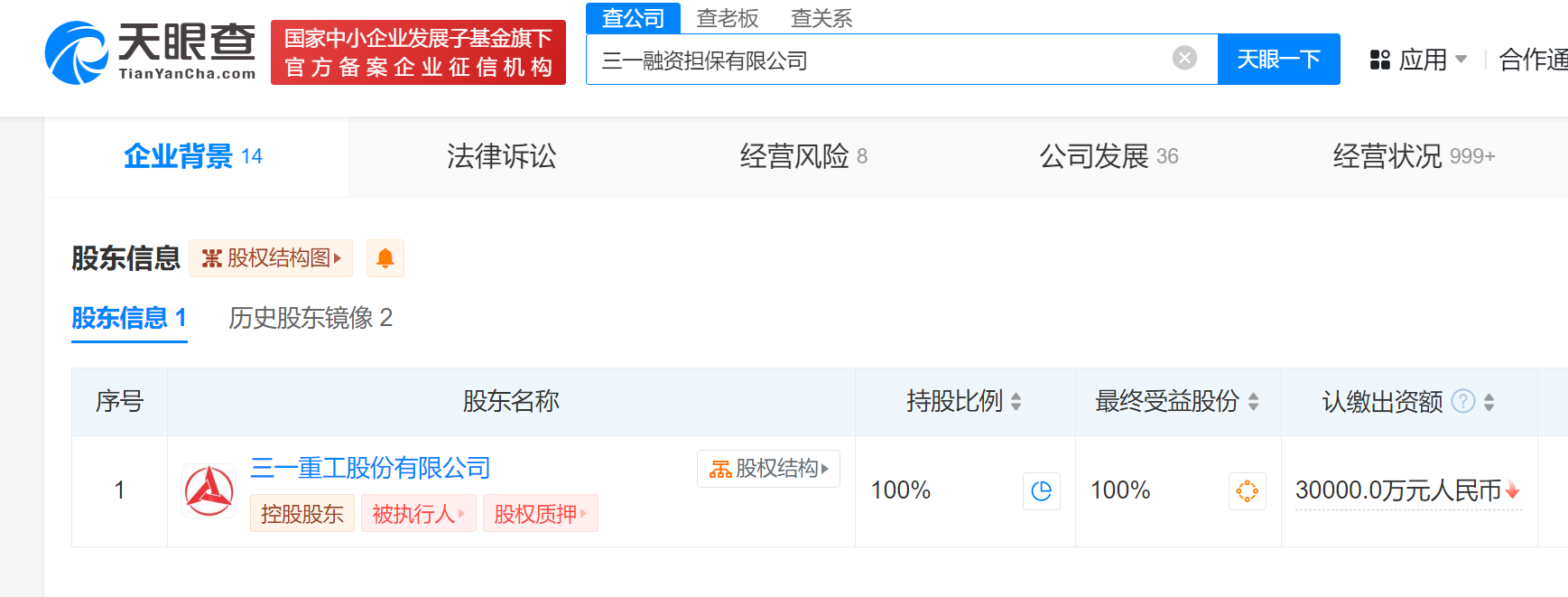This screenshot has width=1568, height=597.
Task: Open the 三一重工股份有限公司 link
Action: point(370,468)
